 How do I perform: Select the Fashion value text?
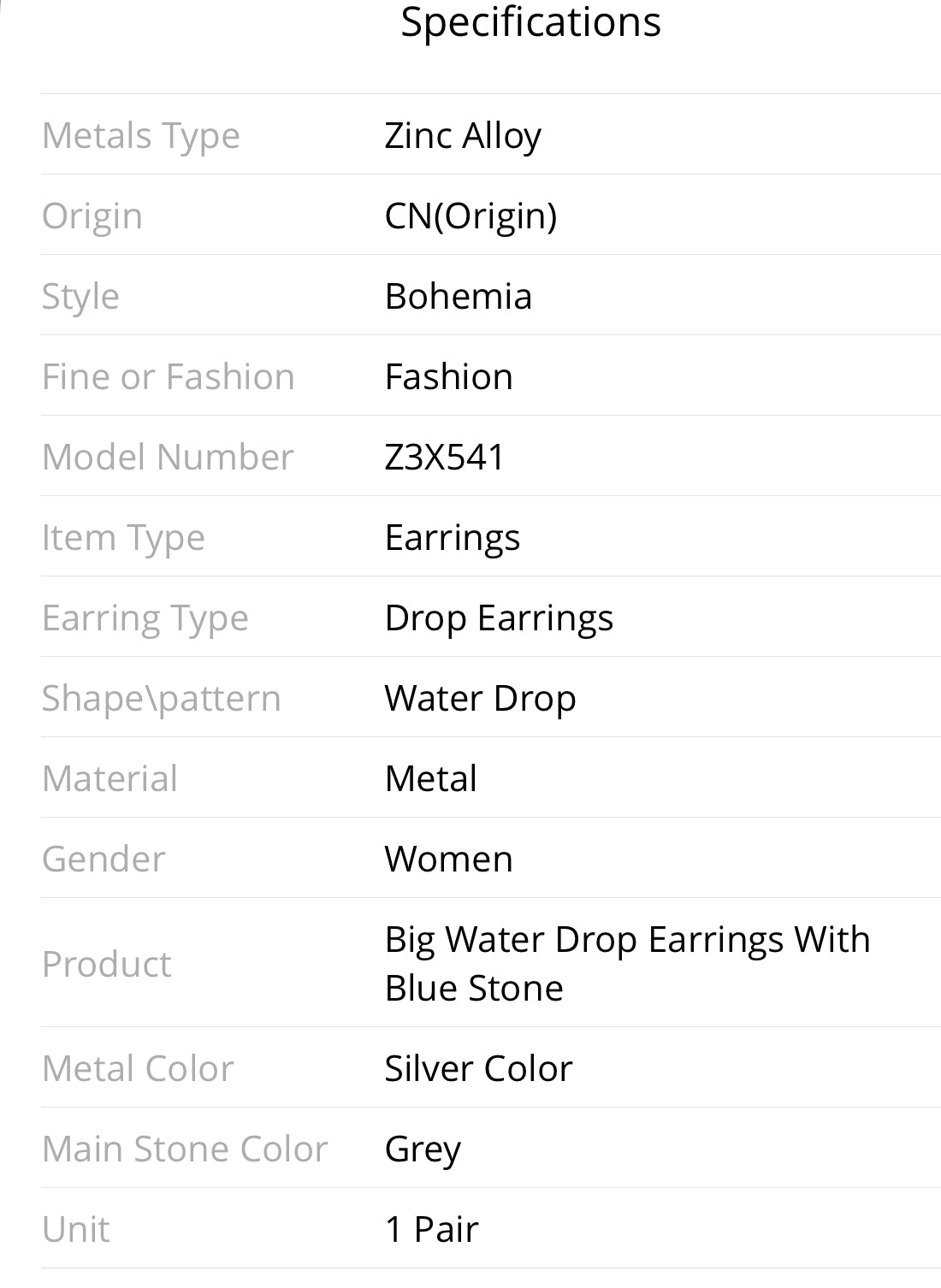[449, 376]
